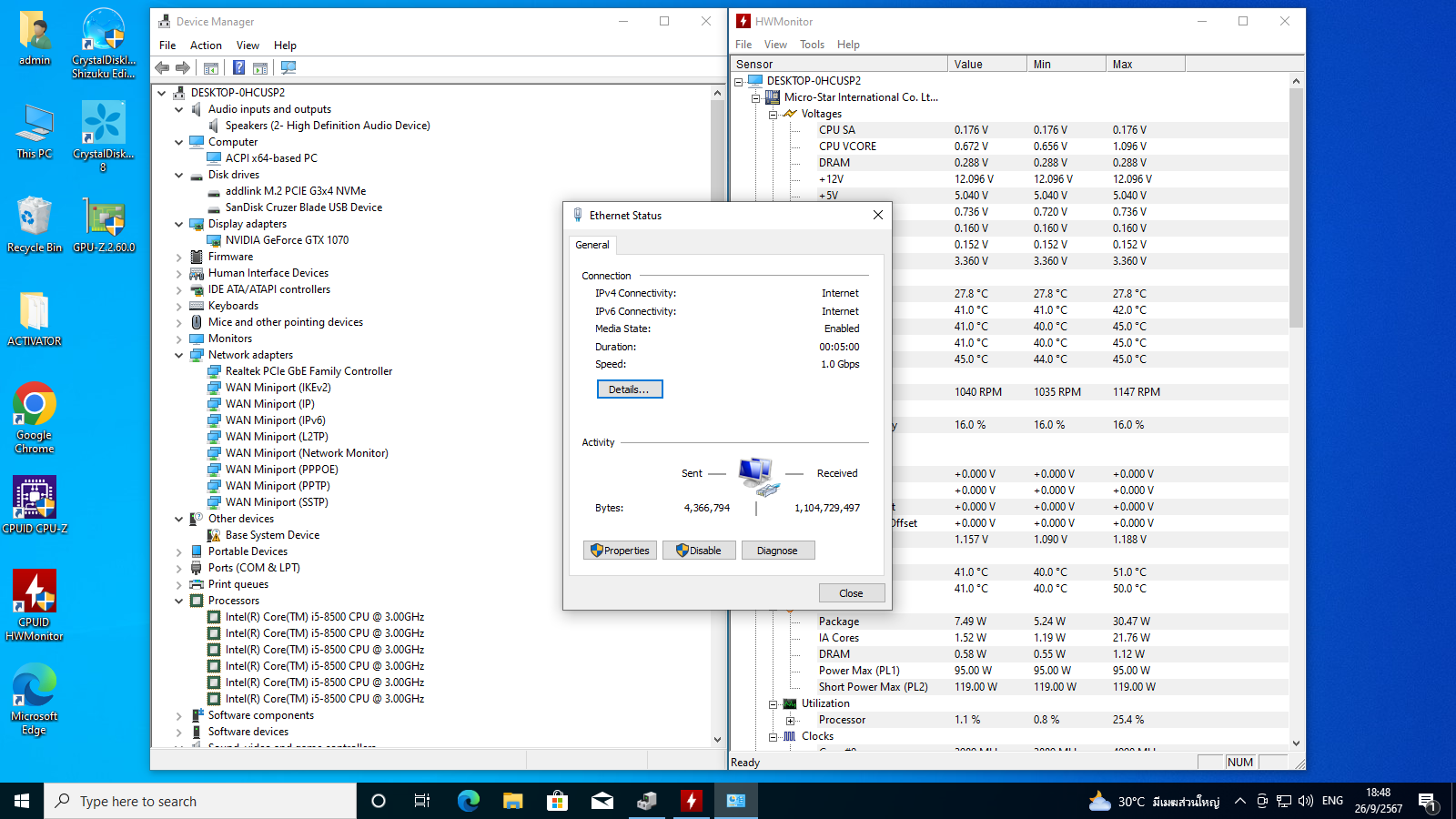
Task: Show hidden tray icons chevron
Action: [x=1239, y=801]
